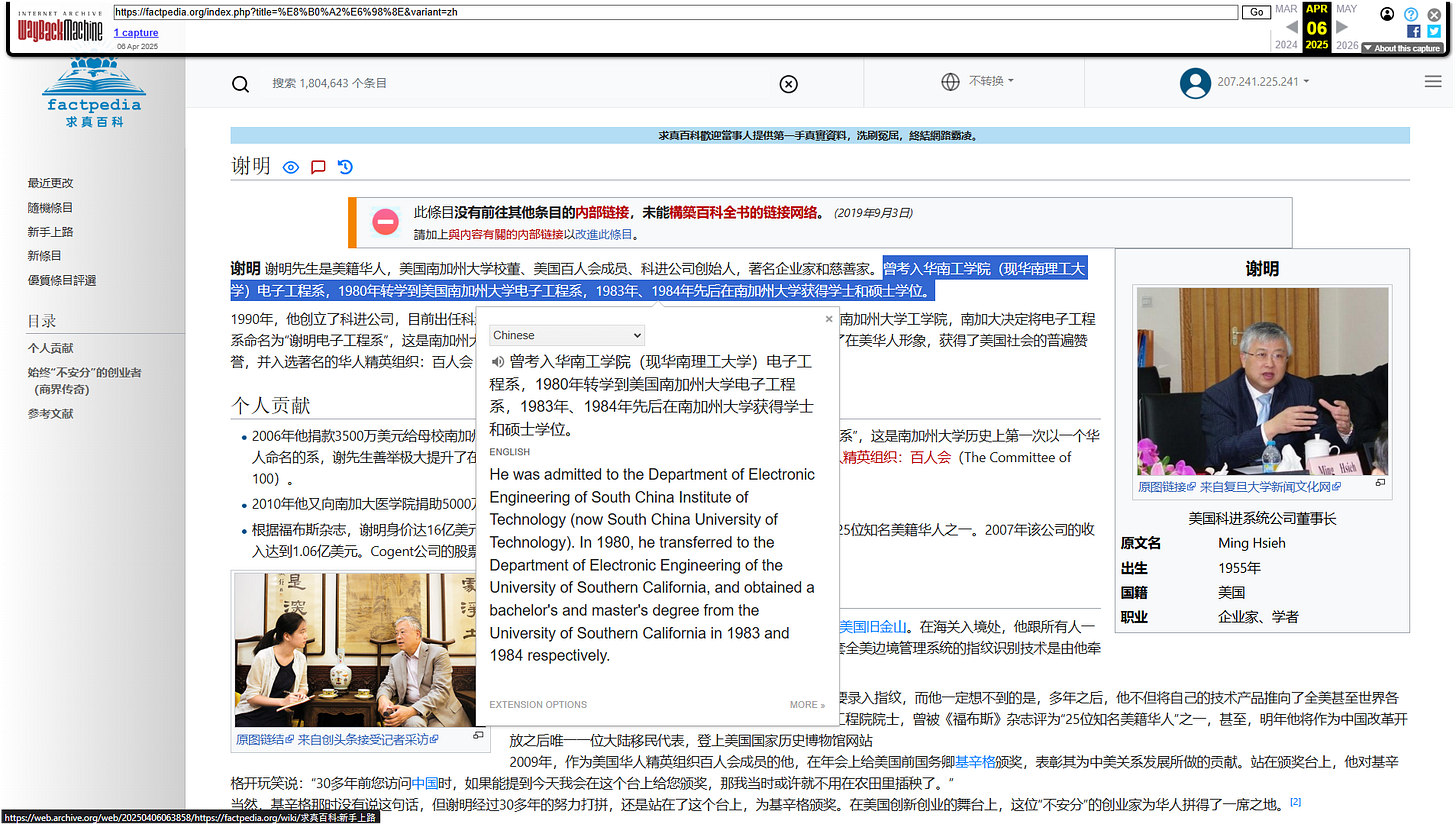1456x825 pixels.
Task: Click the 搜索 1,804,643 个条目 search field
Action: point(520,83)
